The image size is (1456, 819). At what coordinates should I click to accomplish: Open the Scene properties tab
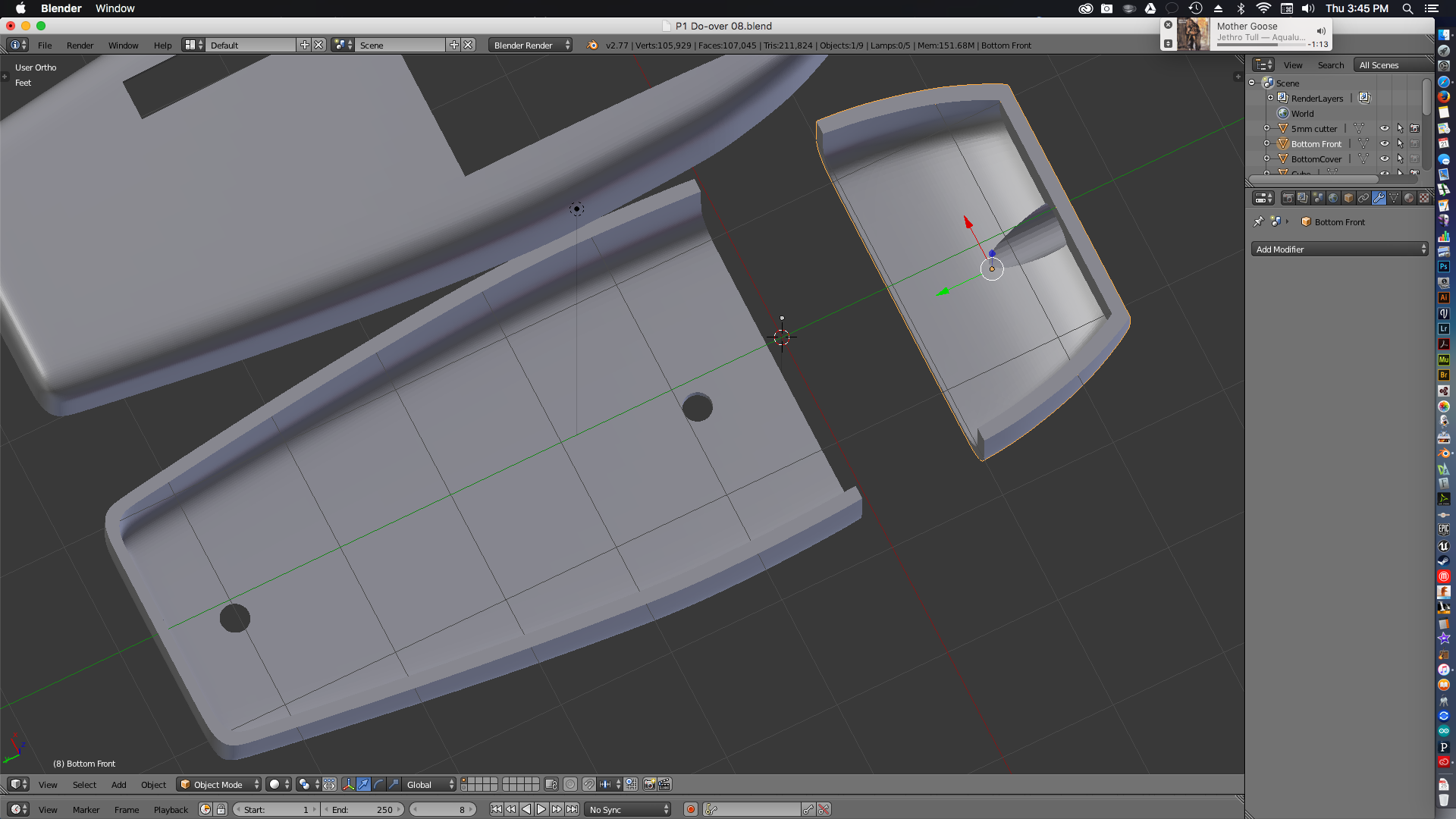pos(1318,198)
